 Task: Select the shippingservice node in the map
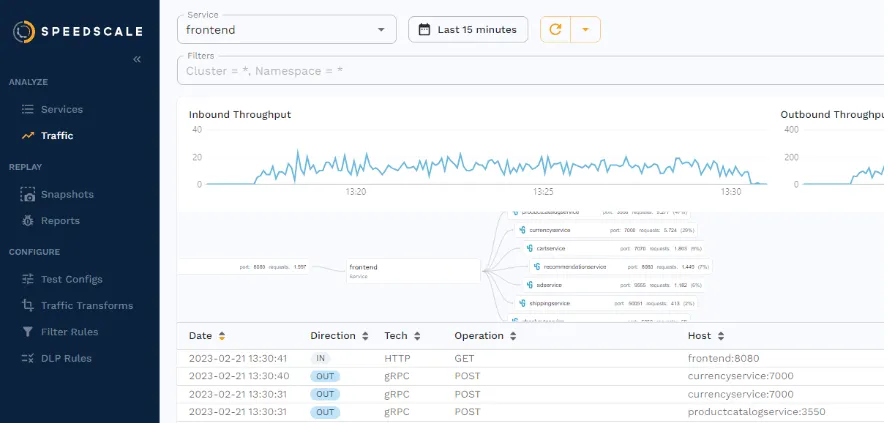(606, 303)
